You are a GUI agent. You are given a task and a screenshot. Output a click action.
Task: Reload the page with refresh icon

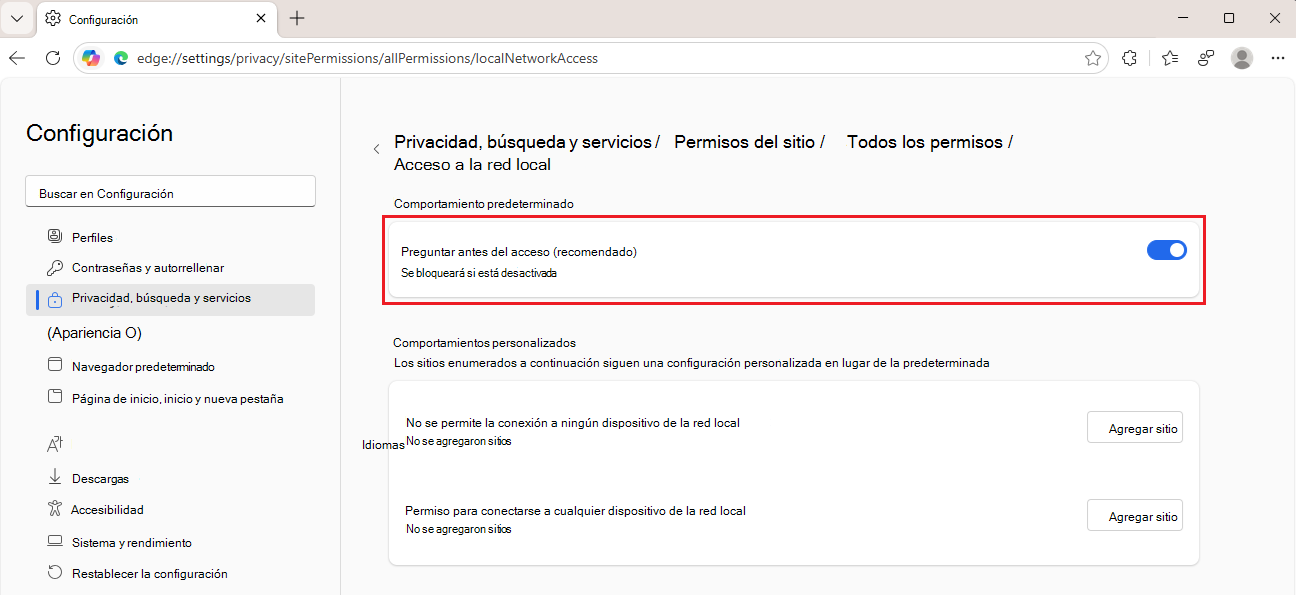click(53, 58)
